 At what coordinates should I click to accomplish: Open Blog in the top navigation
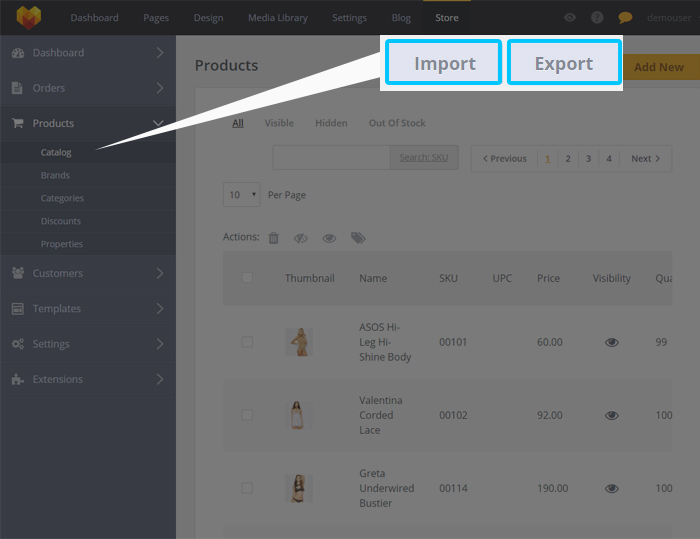[x=401, y=18]
